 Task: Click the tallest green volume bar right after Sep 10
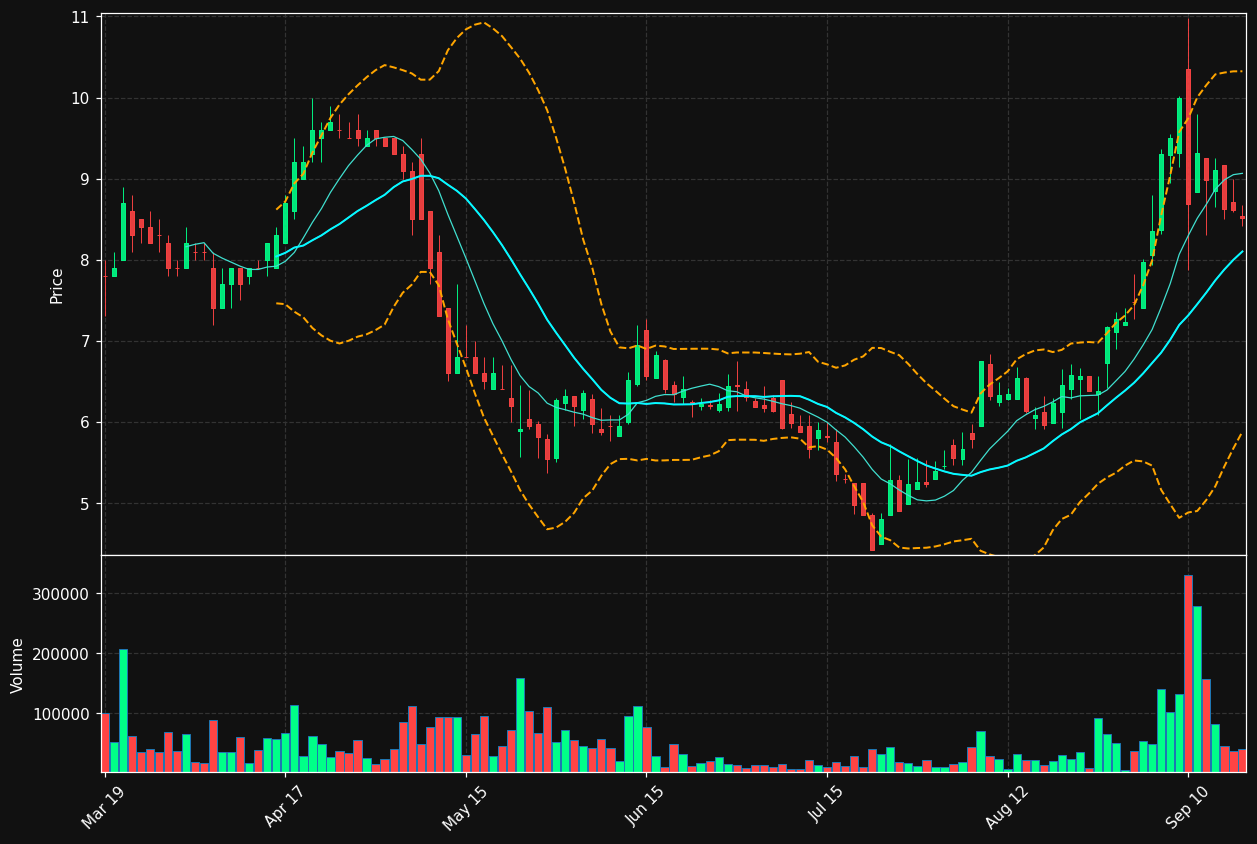pos(1197,689)
